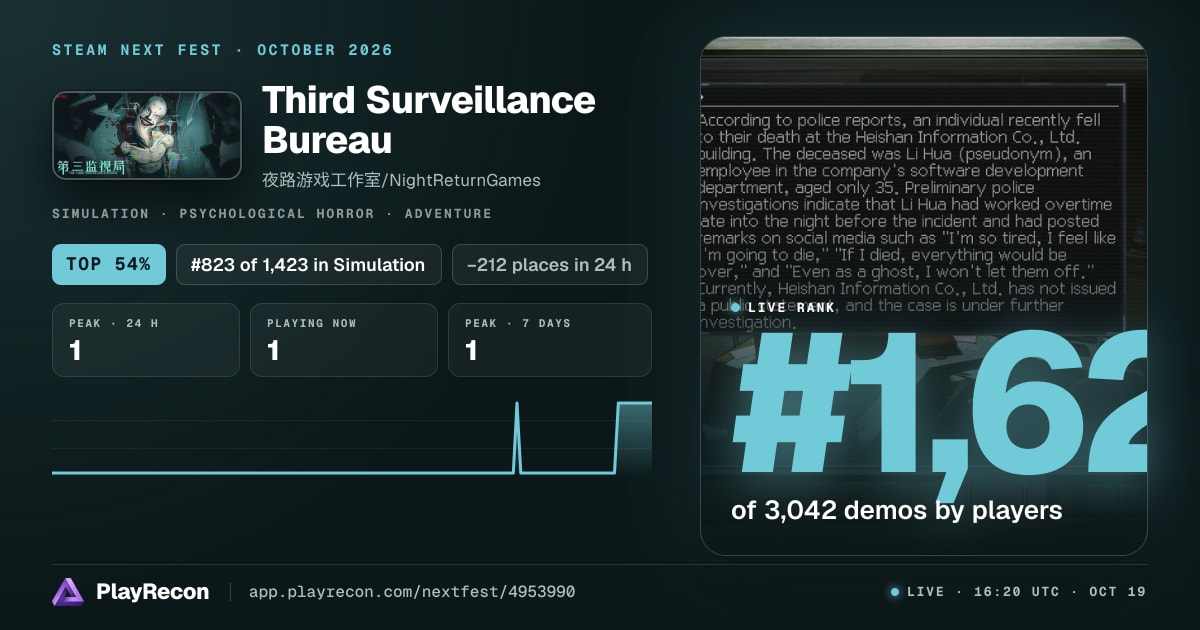Click the #823 of 1,423 in Simulation badge
This screenshot has width=1200, height=630.
tap(309, 265)
